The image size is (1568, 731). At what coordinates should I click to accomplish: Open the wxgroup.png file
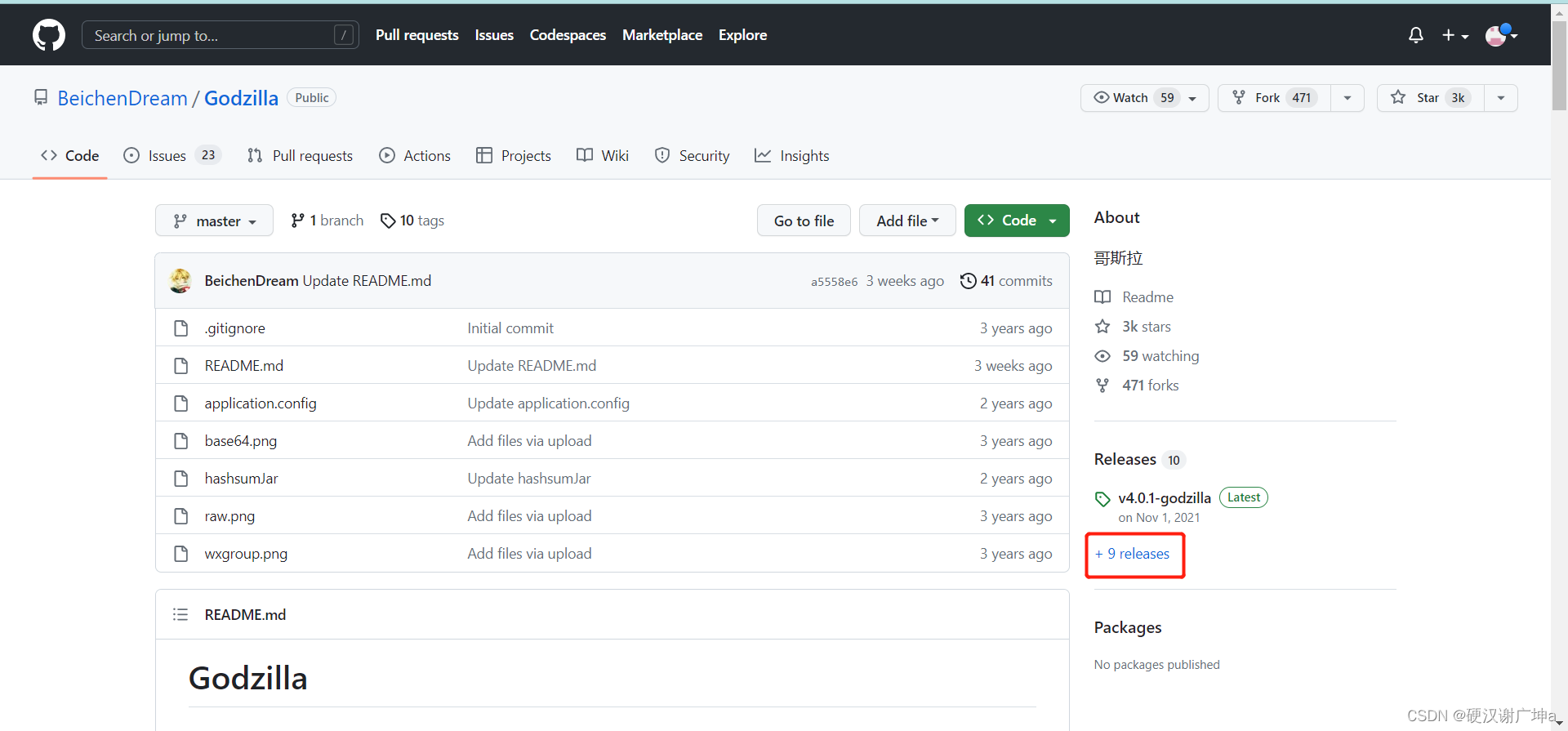pos(246,554)
